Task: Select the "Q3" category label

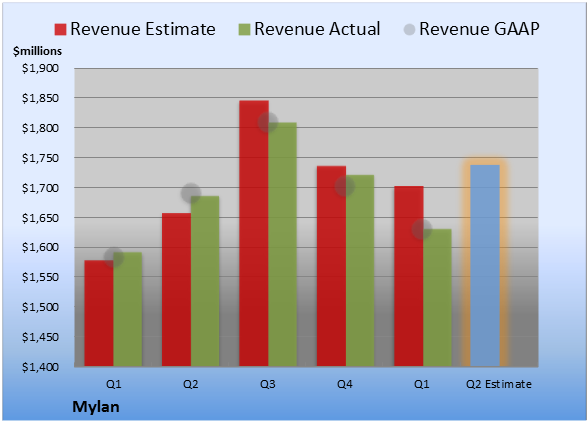Action: pyautogui.click(x=268, y=384)
